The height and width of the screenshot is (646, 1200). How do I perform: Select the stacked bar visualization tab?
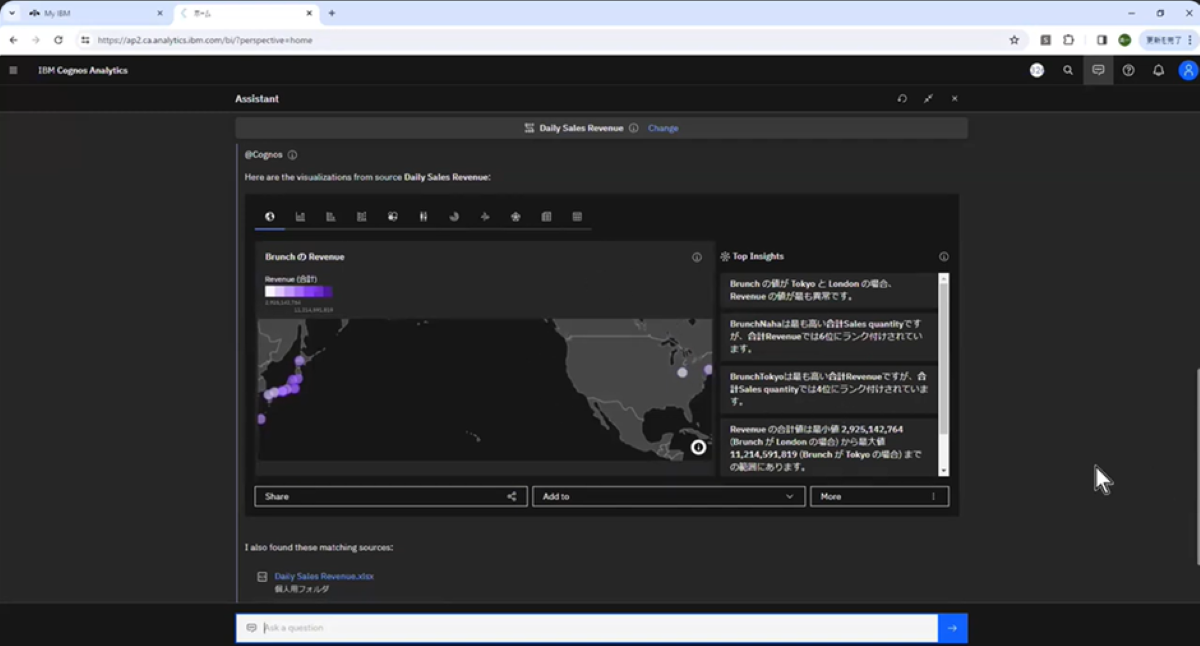click(362, 216)
